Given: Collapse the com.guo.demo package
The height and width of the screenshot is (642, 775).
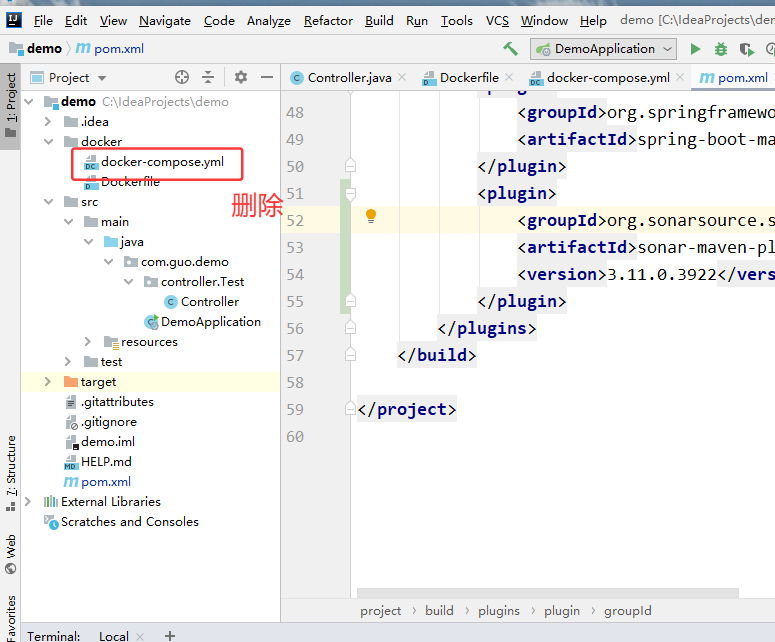Looking at the screenshot, I should pyautogui.click(x=108, y=262).
